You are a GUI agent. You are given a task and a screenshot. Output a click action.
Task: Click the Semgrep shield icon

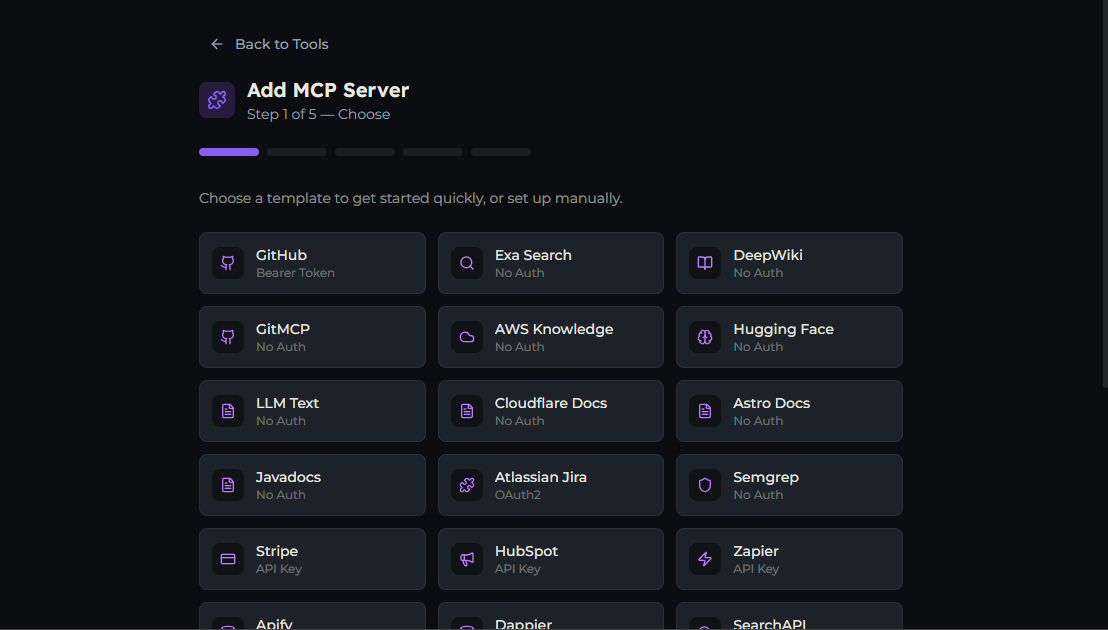point(705,485)
